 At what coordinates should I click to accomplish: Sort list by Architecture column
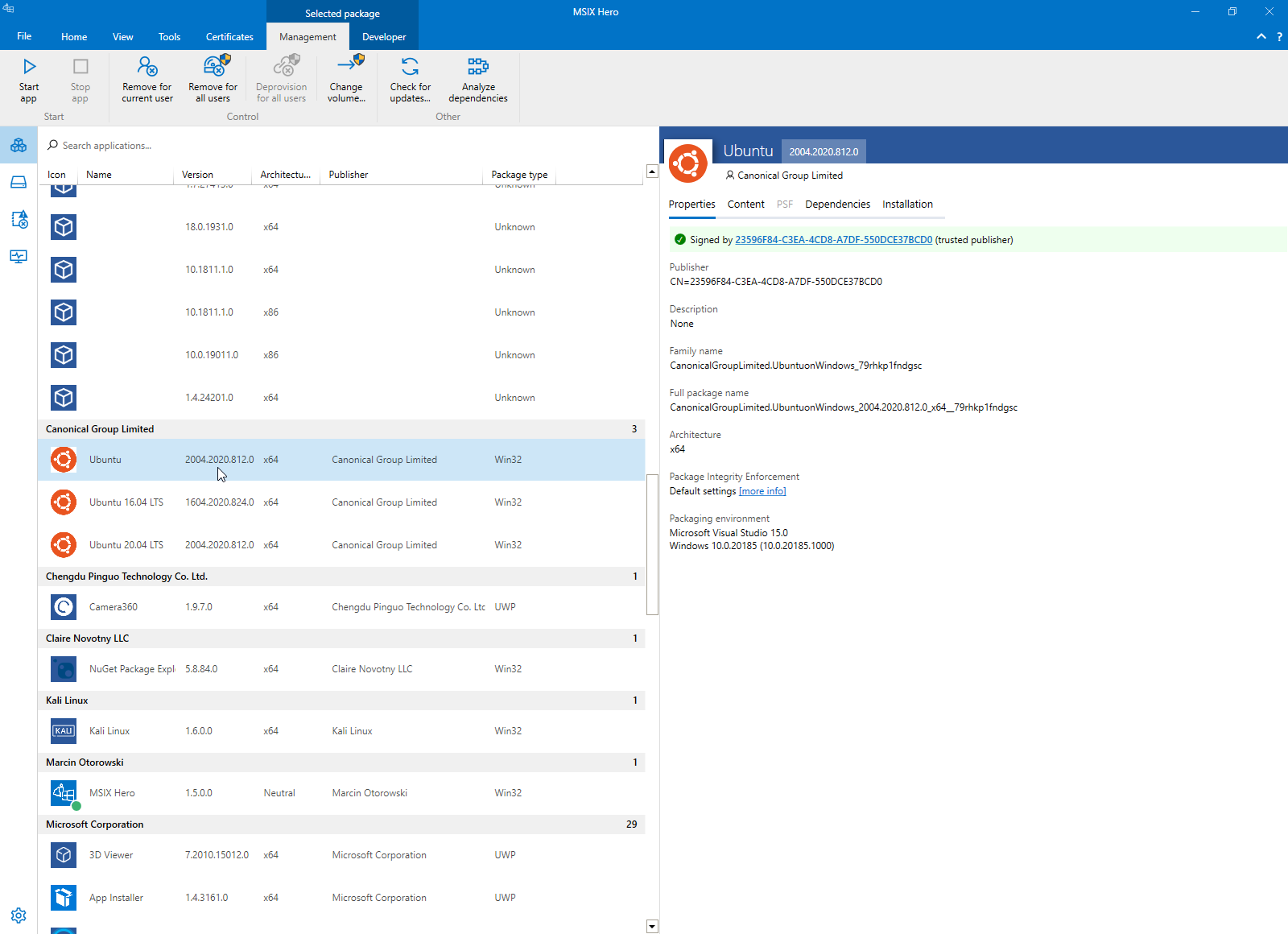[x=286, y=175]
